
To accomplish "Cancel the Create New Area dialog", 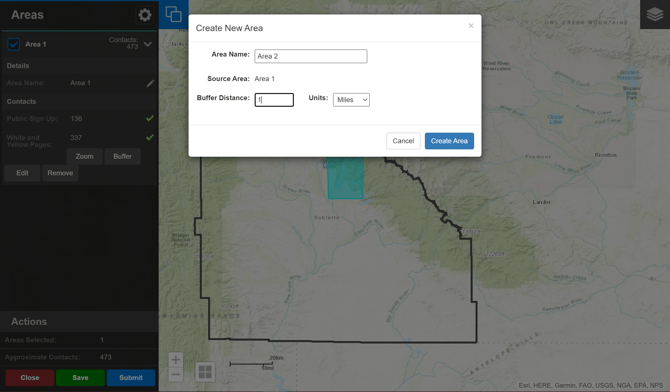I will point(403,141).
